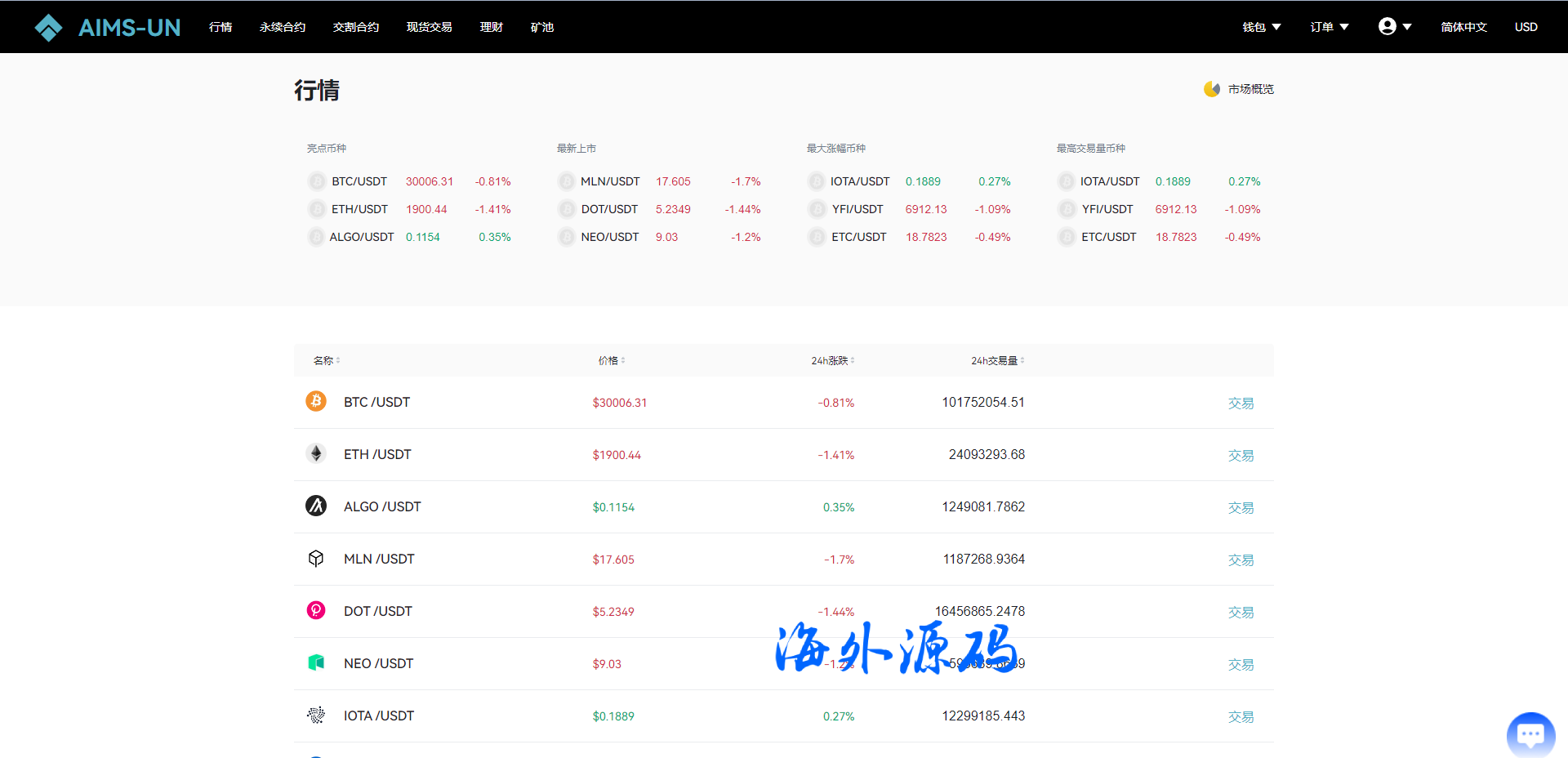Screen dimensions: 1568x758
Task: Sort table by 价格 column
Action: pyautogui.click(x=611, y=360)
